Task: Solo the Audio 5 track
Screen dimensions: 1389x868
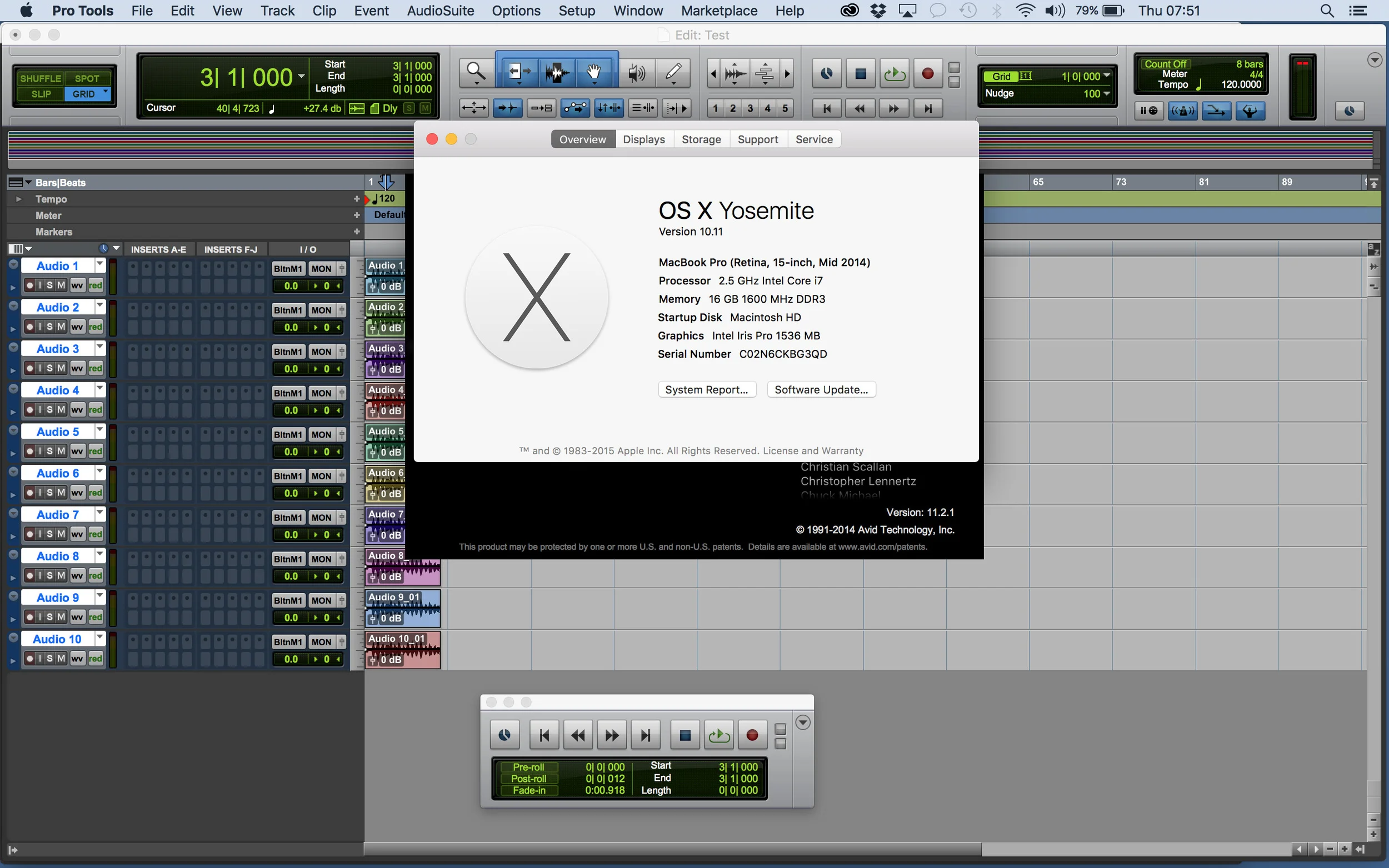Action: pos(49,451)
